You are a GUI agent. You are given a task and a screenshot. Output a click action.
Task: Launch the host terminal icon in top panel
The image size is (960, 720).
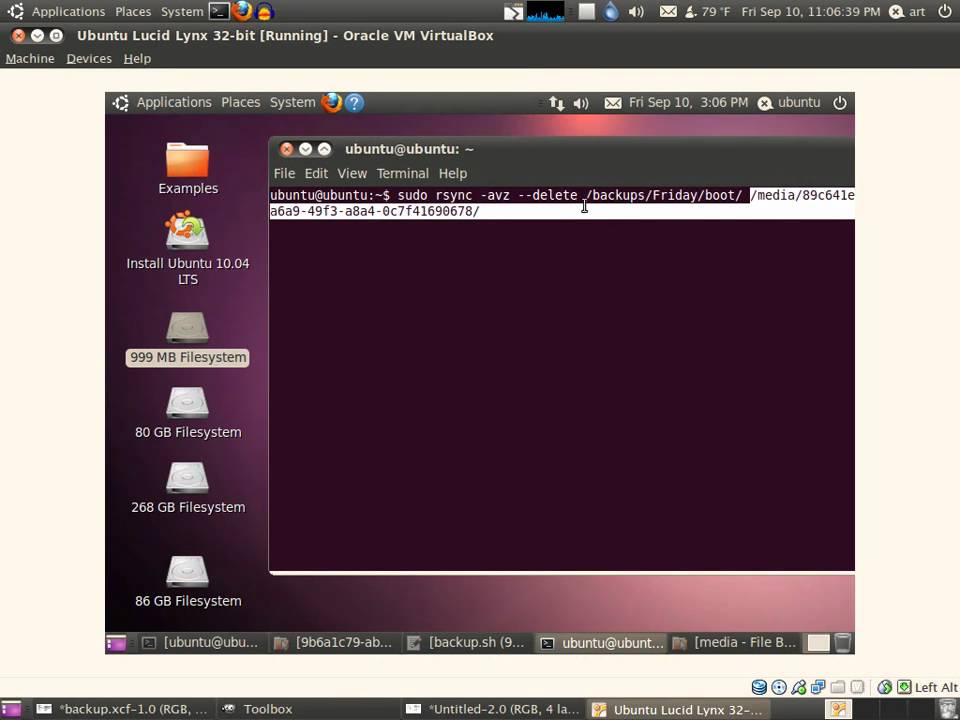tap(219, 11)
